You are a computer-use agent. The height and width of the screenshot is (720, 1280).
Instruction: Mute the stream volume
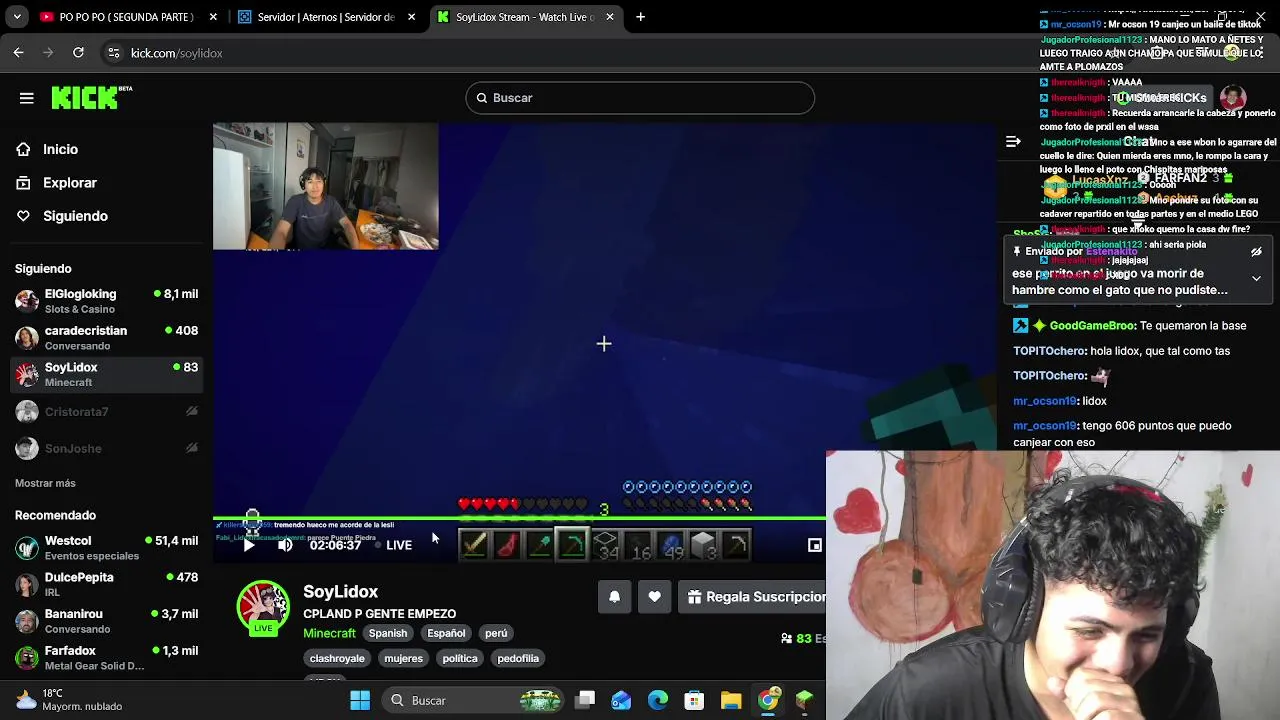point(285,545)
